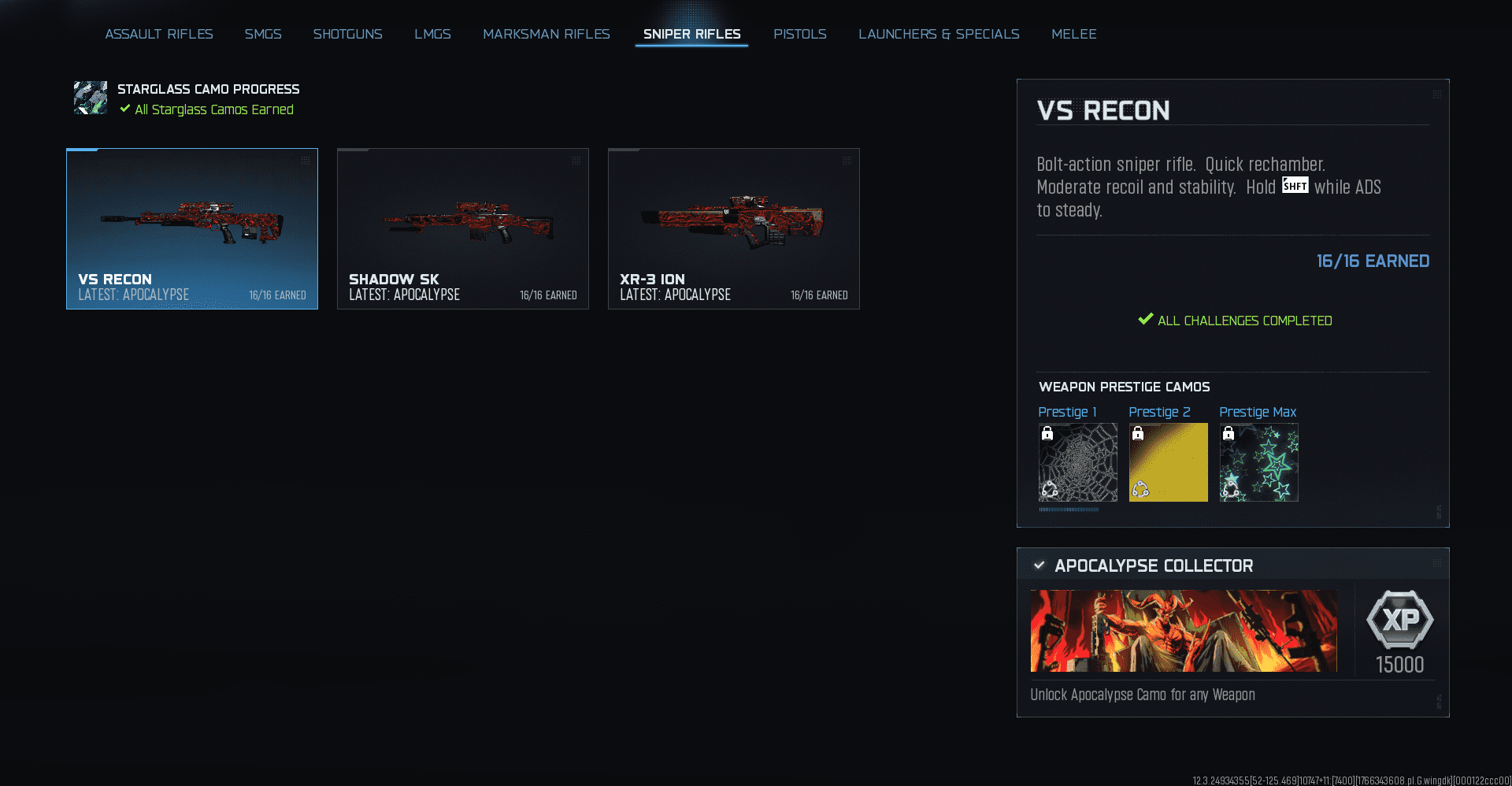Click the lock icon on Prestige 2 camo
This screenshot has height=786, width=1512.
(x=1138, y=433)
